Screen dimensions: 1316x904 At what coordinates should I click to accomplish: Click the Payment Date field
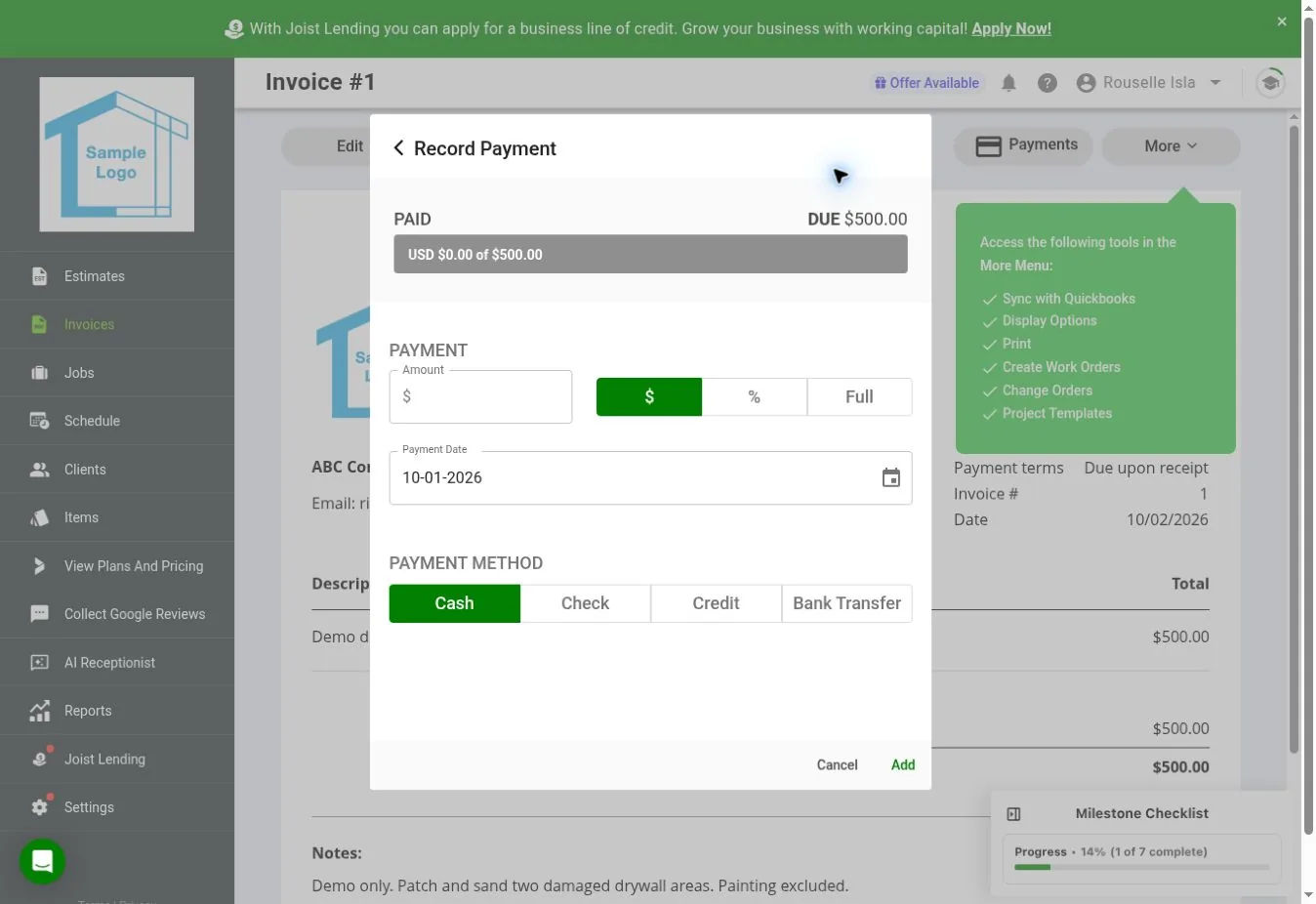650,477
